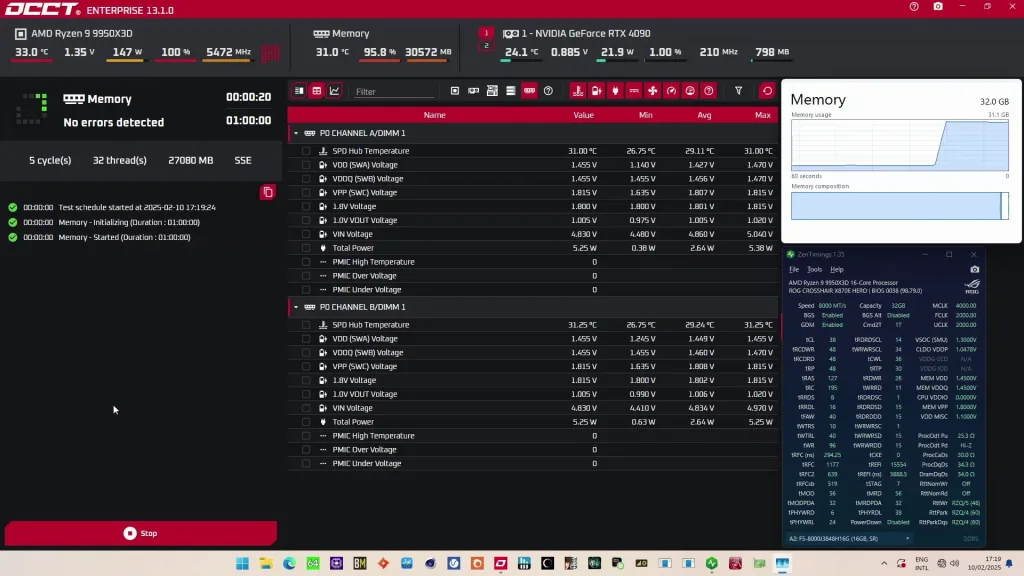Toggle temperature sensor type filter

578,91
